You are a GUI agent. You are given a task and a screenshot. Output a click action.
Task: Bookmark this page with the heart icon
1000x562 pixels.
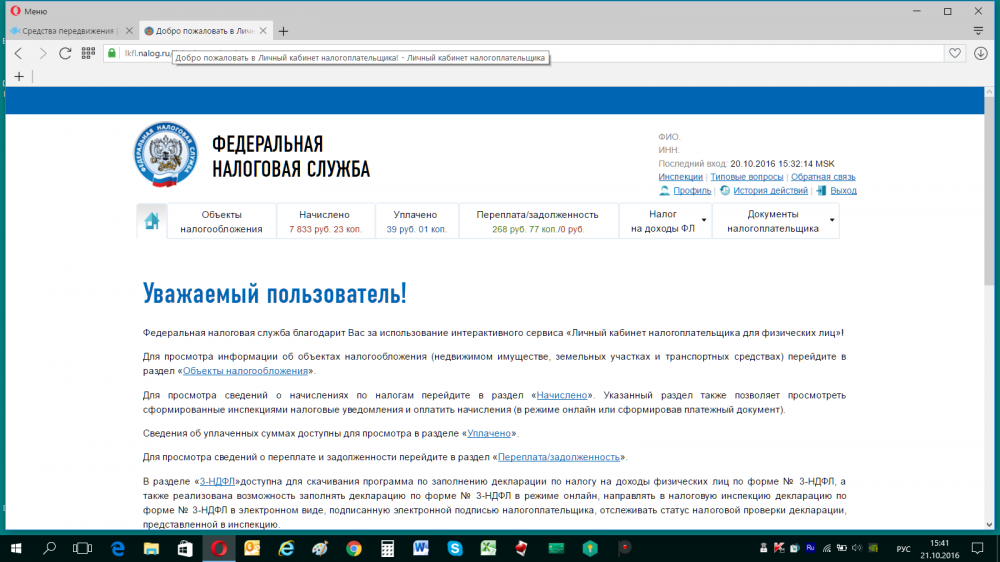click(955, 53)
